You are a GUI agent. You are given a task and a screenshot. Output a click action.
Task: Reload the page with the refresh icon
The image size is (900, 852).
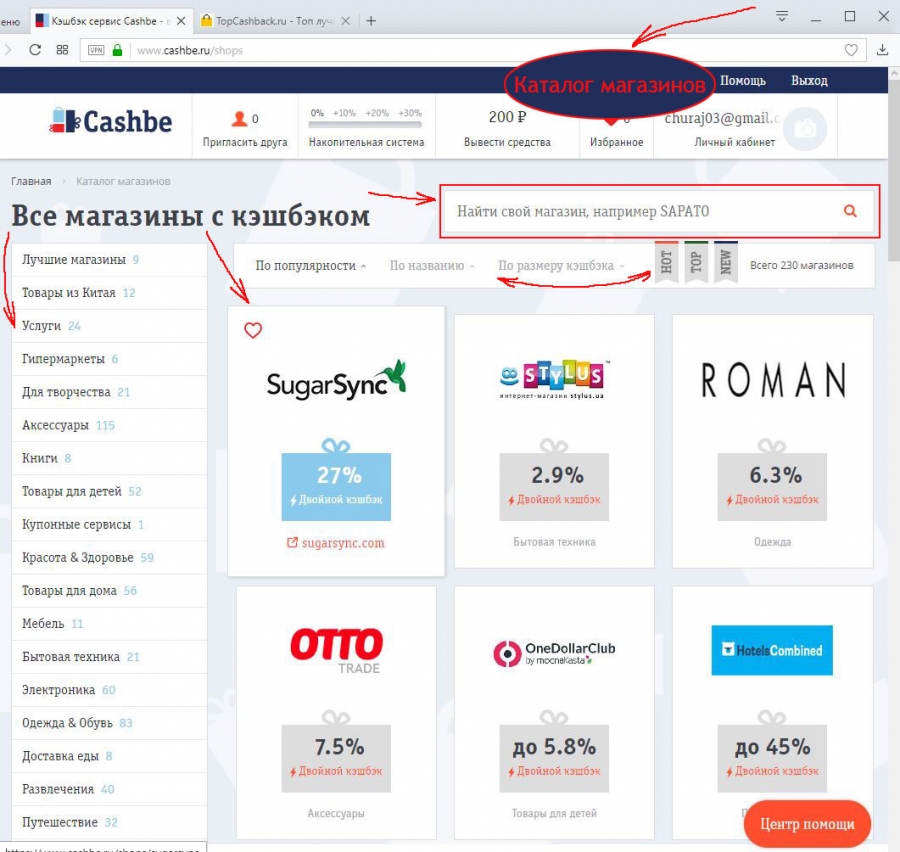[x=35, y=50]
